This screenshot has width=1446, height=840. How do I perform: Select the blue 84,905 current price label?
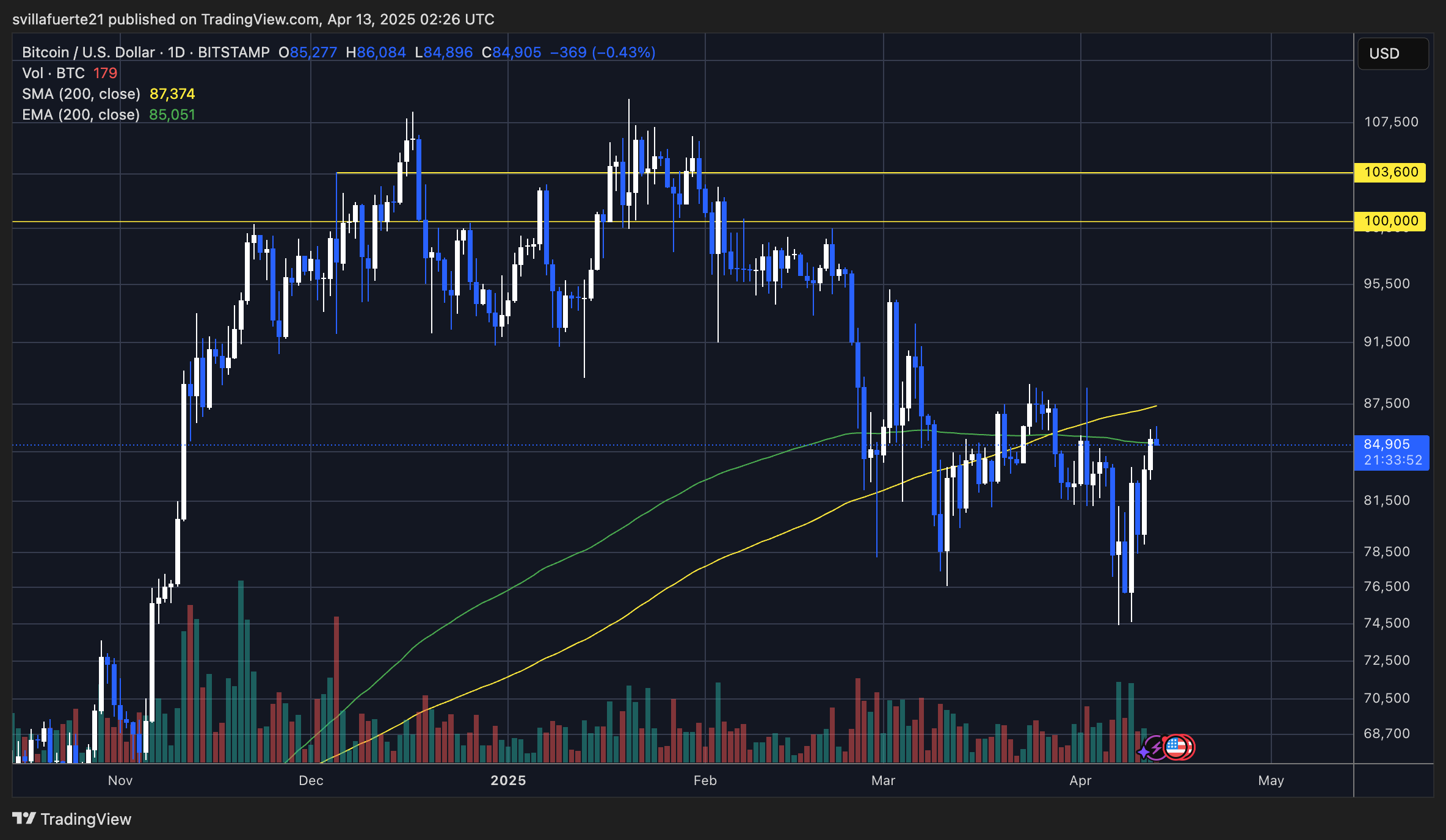tap(1392, 444)
